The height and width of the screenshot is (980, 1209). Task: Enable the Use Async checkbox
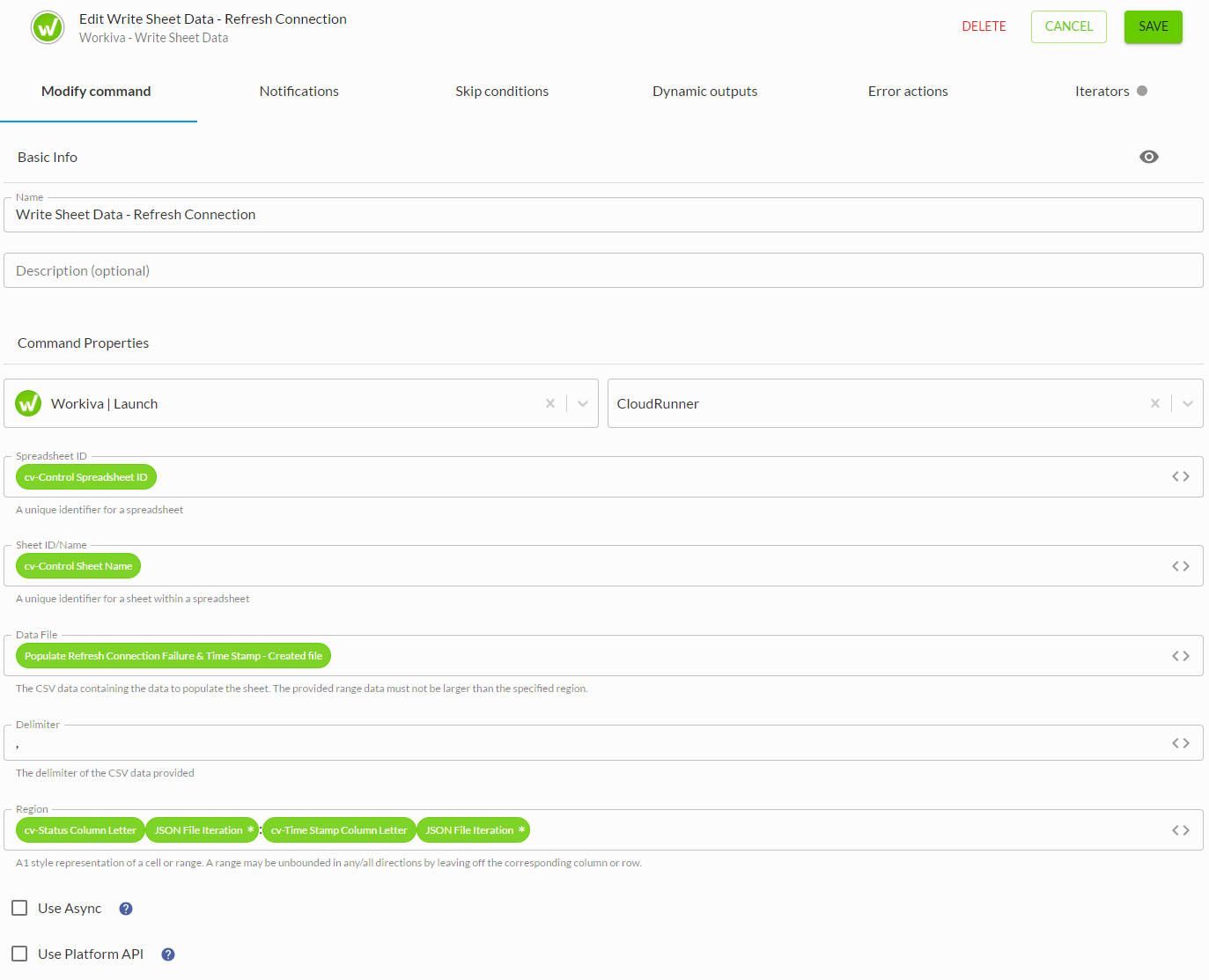(19, 908)
